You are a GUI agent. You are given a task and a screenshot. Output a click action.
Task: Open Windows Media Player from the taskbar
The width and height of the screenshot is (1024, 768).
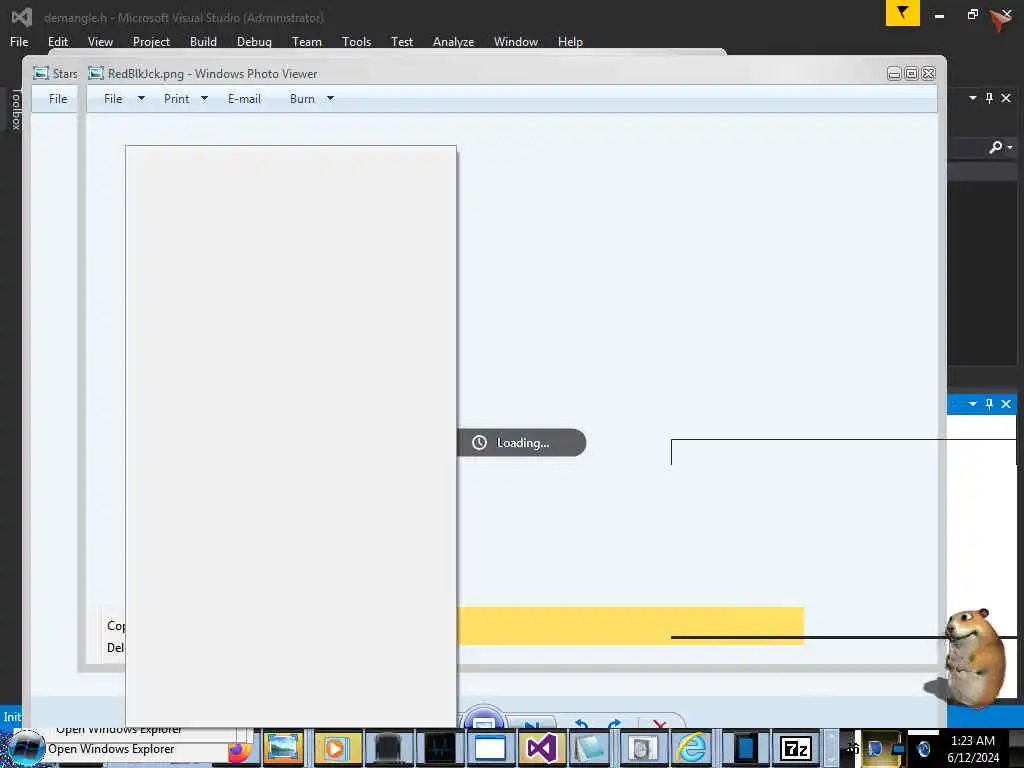(335, 748)
